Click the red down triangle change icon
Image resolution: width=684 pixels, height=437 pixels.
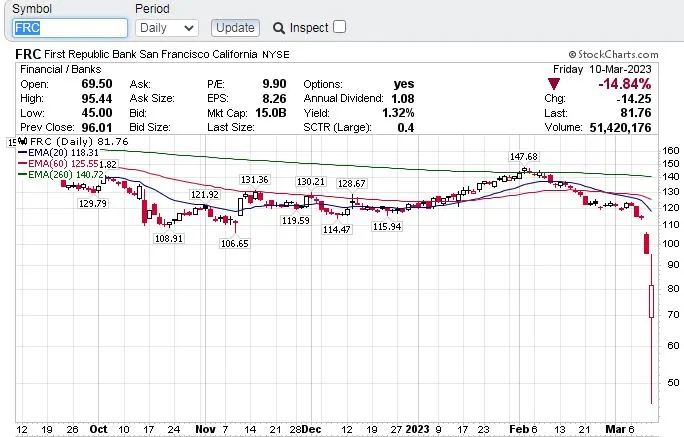point(554,84)
